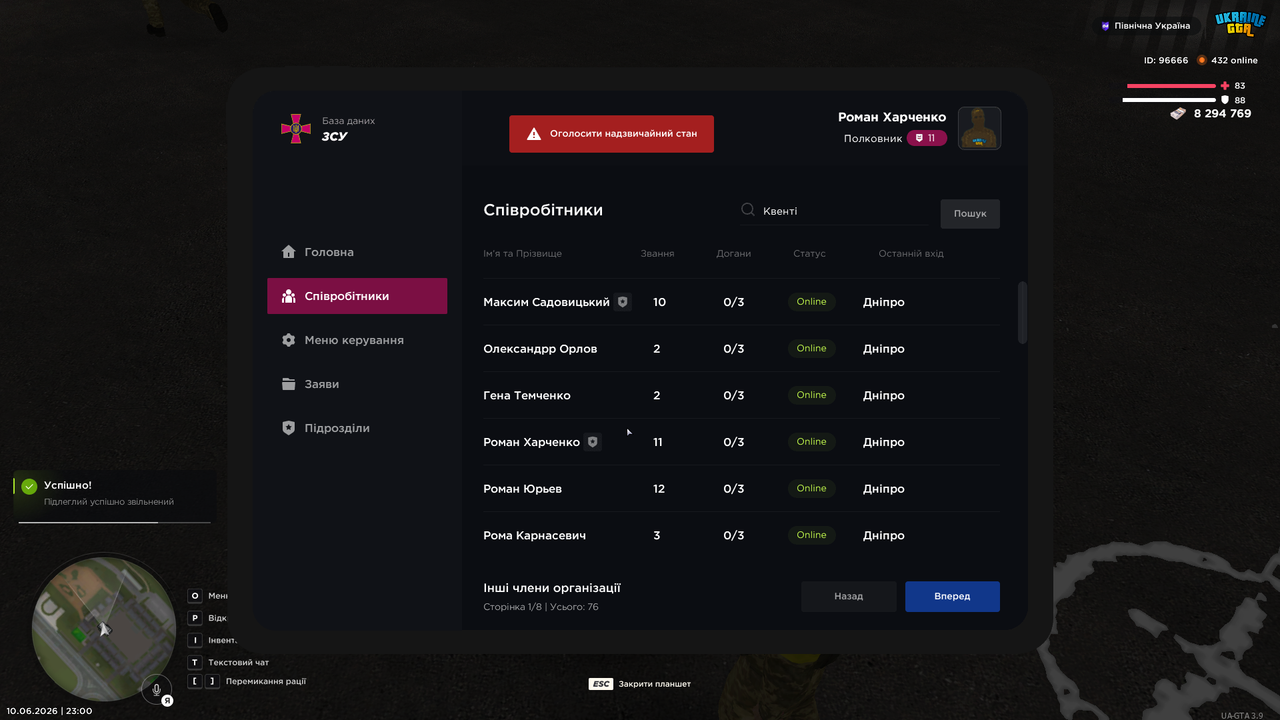Click rank 12 of Роман Юрьев
Screen dimensions: 1280x720
[x=658, y=489]
